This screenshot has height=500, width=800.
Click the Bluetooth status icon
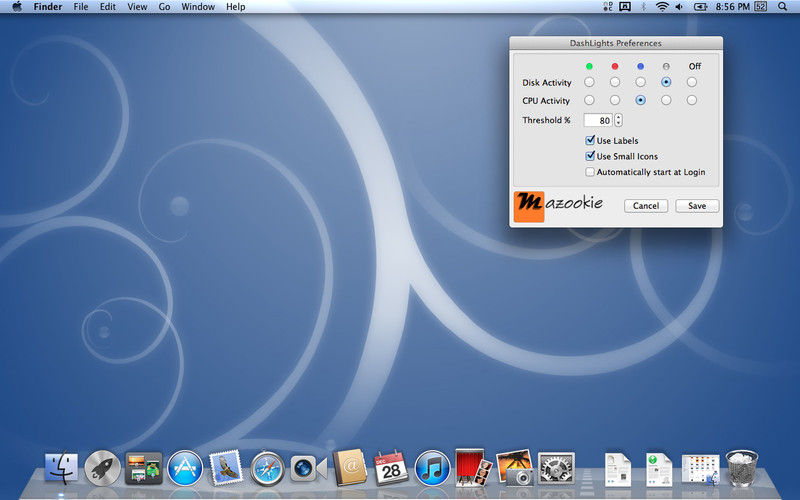[x=643, y=7]
